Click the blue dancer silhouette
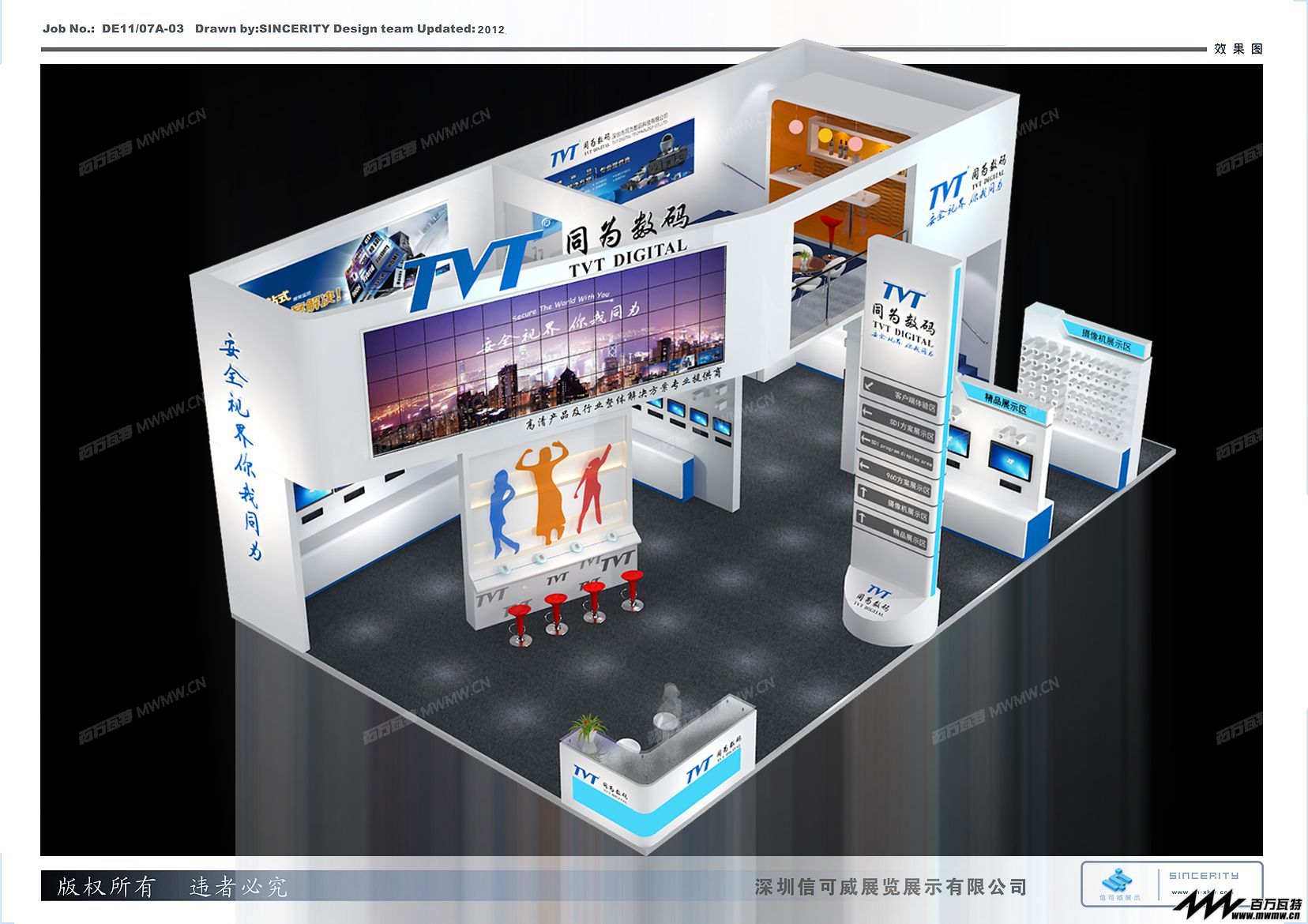The image size is (1308, 924). [502, 513]
